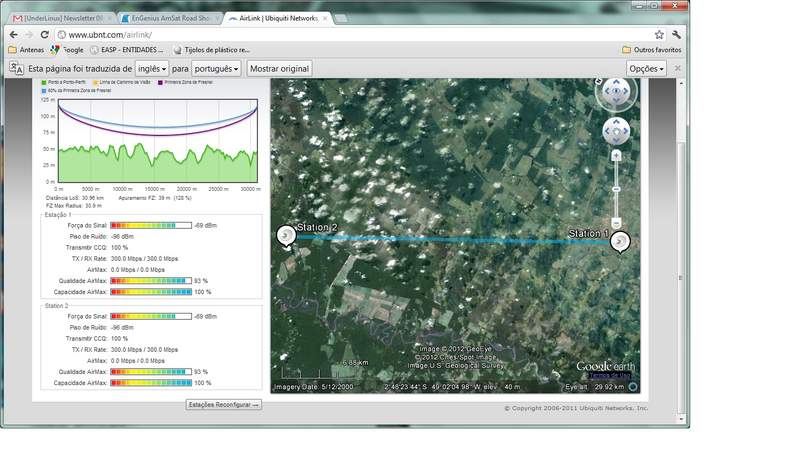This screenshot has width=800, height=455.
Task: Click purple Primeira Zona de Fresnel swatch
Action: pos(160,82)
